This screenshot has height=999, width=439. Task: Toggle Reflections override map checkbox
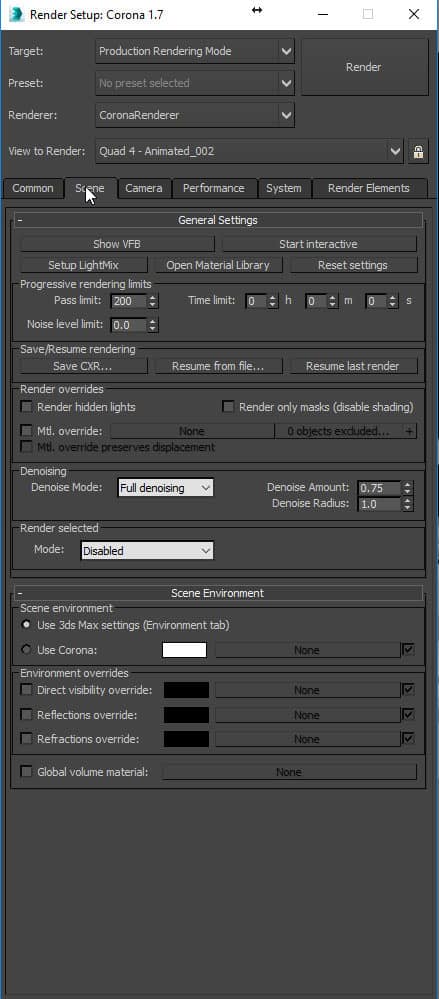(x=408, y=715)
